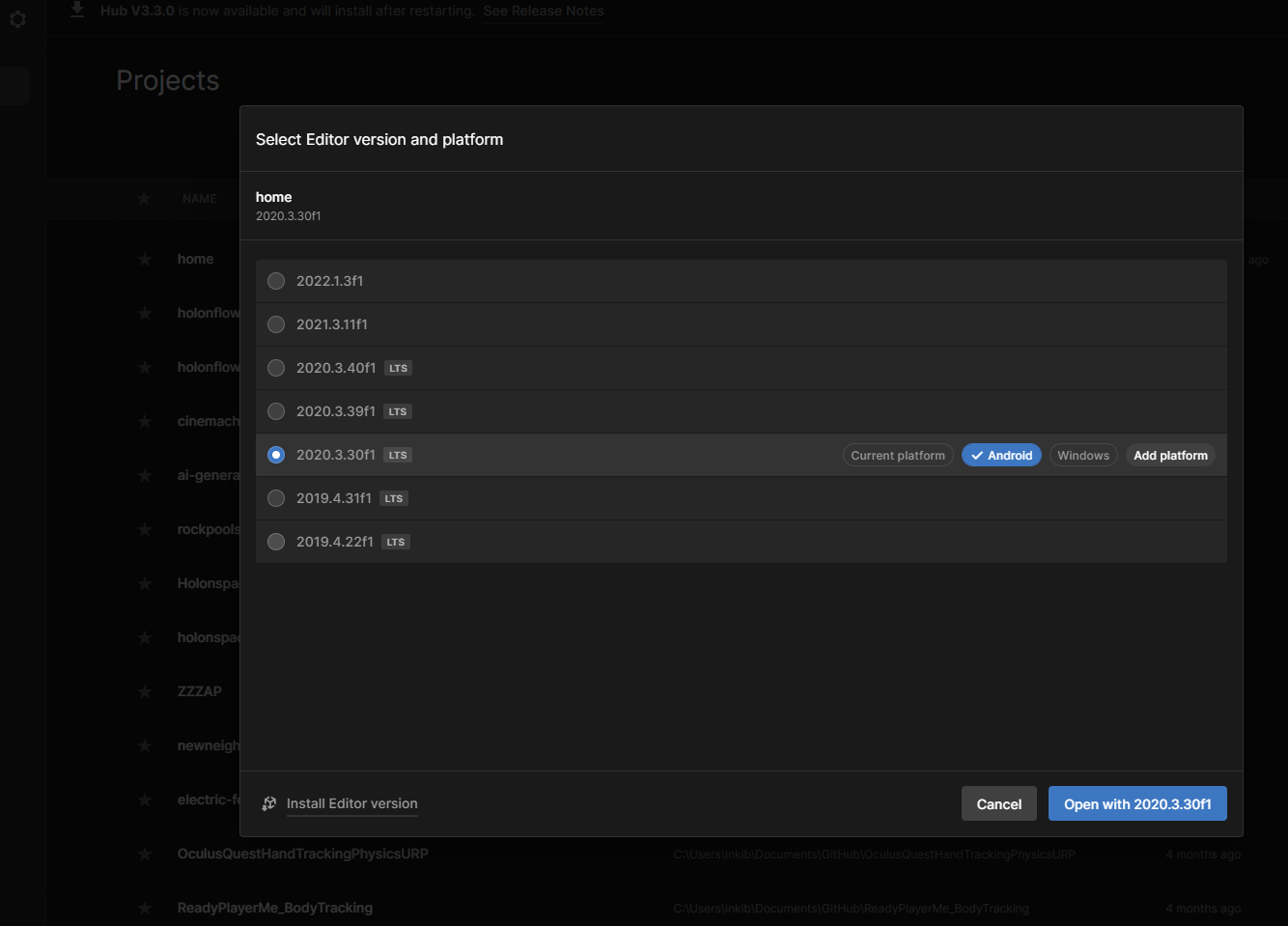Open the Install Editor version link

click(352, 803)
